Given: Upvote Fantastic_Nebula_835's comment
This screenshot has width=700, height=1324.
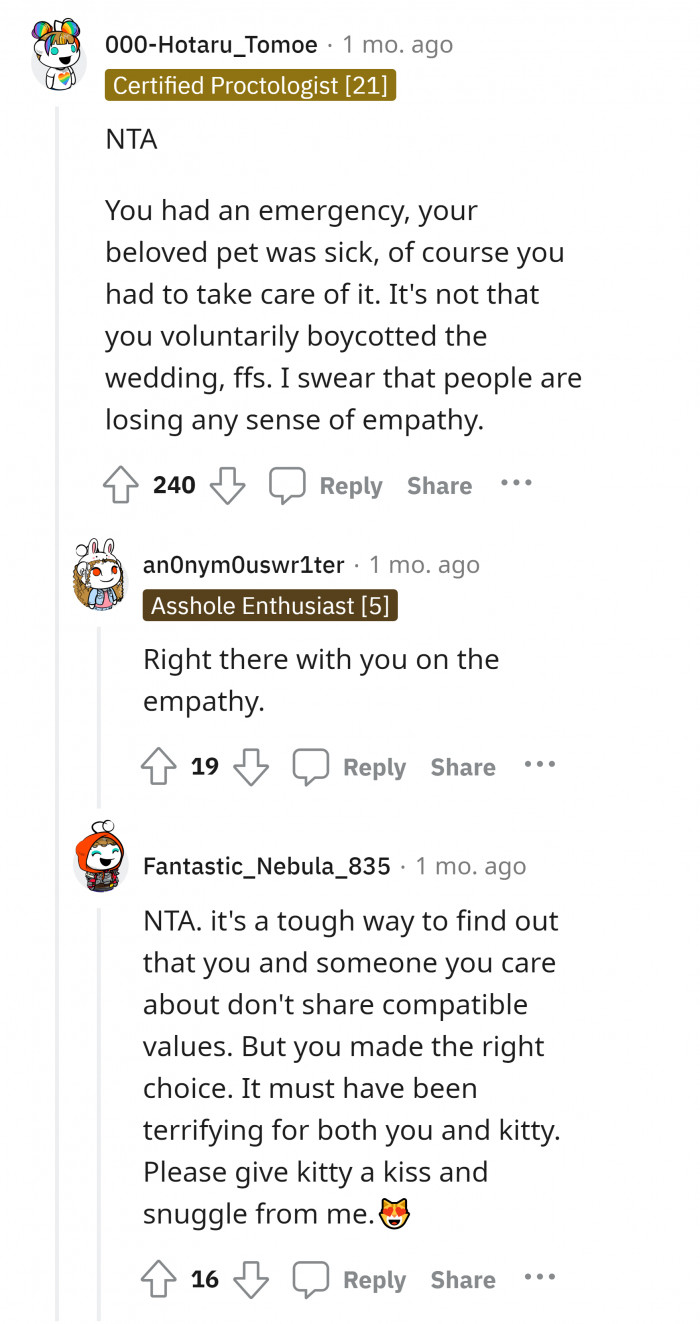Looking at the screenshot, I should (x=160, y=1279).
